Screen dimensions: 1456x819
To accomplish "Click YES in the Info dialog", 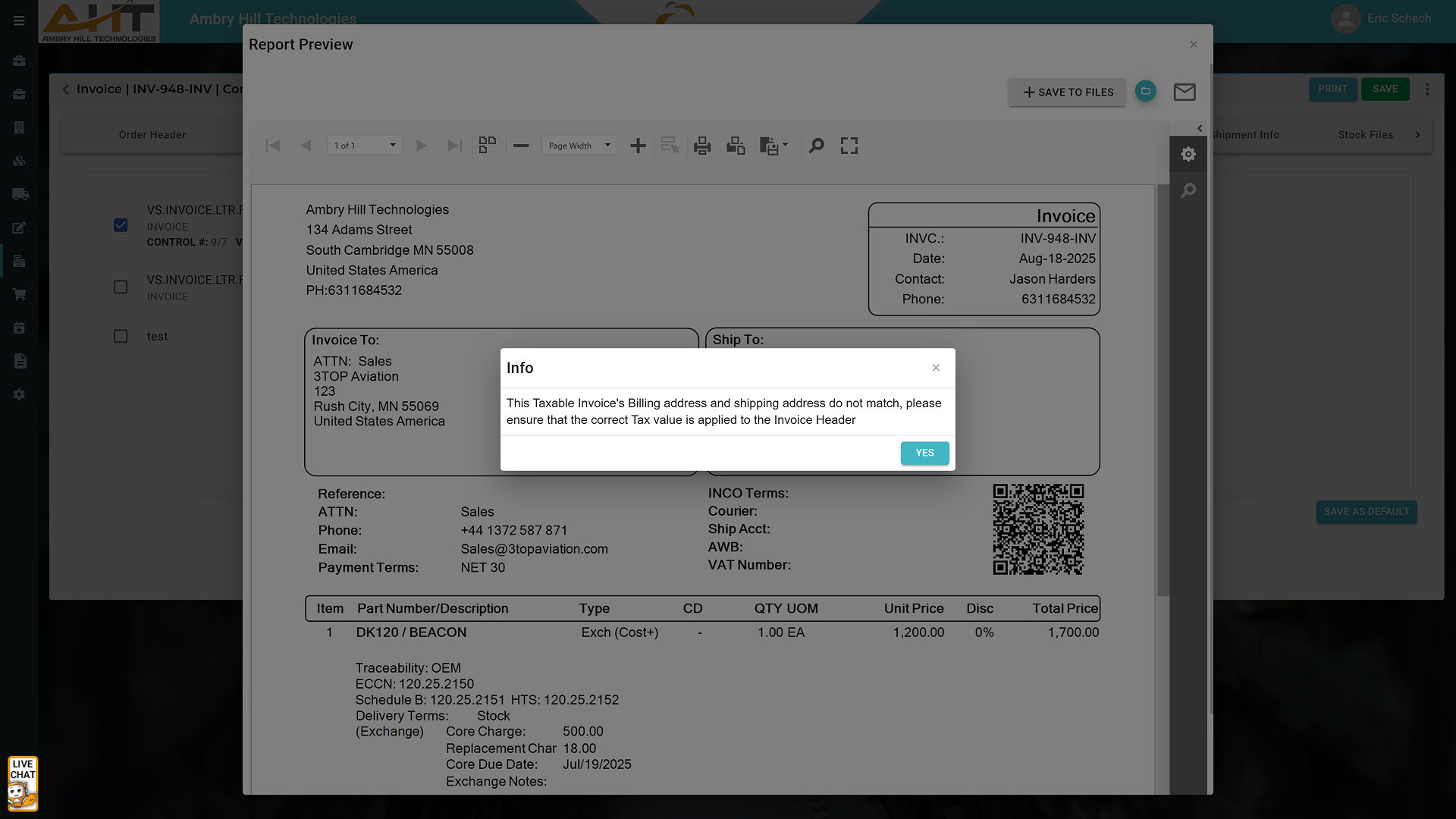I will (x=924, y=453).
